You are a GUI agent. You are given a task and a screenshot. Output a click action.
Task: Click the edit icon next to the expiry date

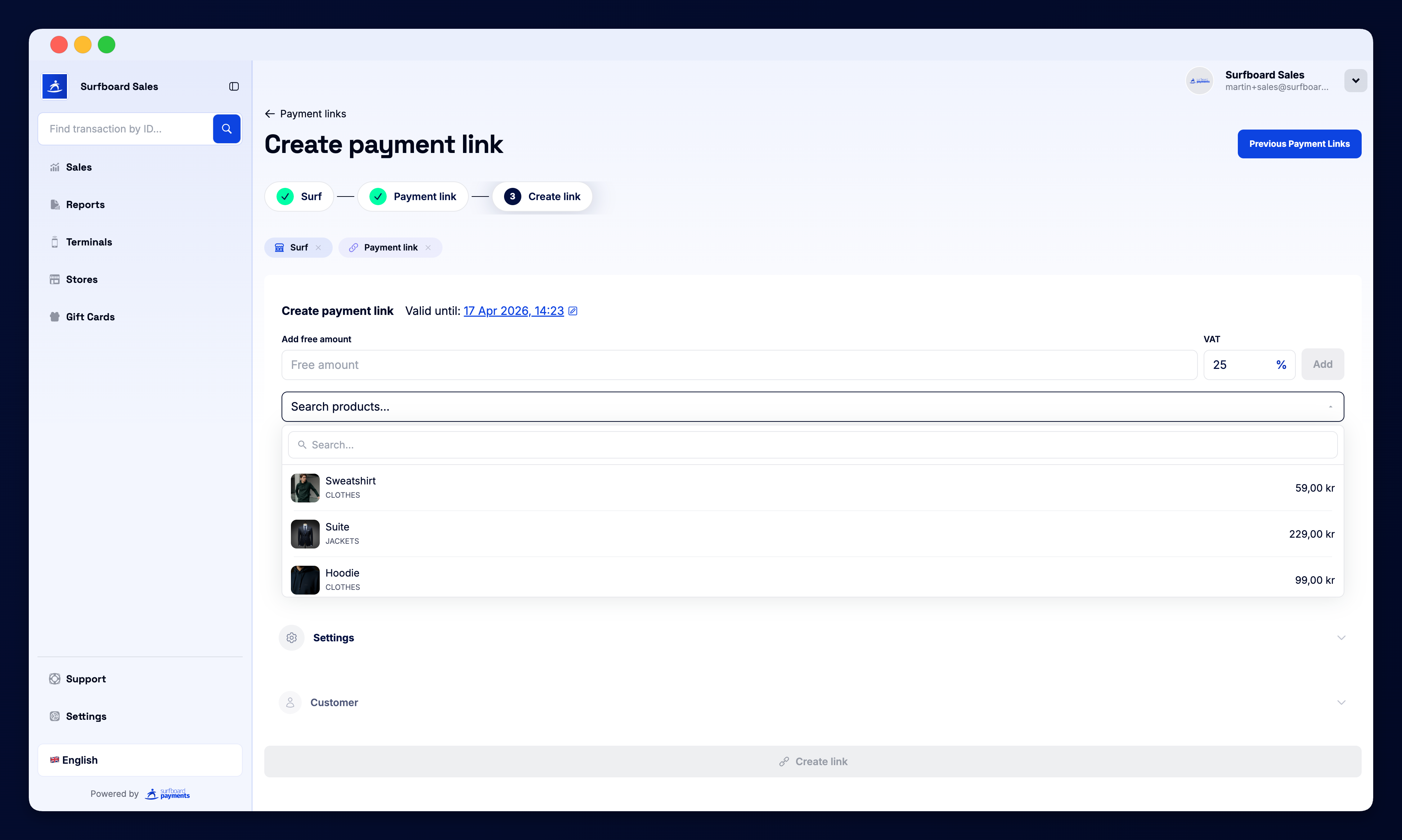[573, 311]
